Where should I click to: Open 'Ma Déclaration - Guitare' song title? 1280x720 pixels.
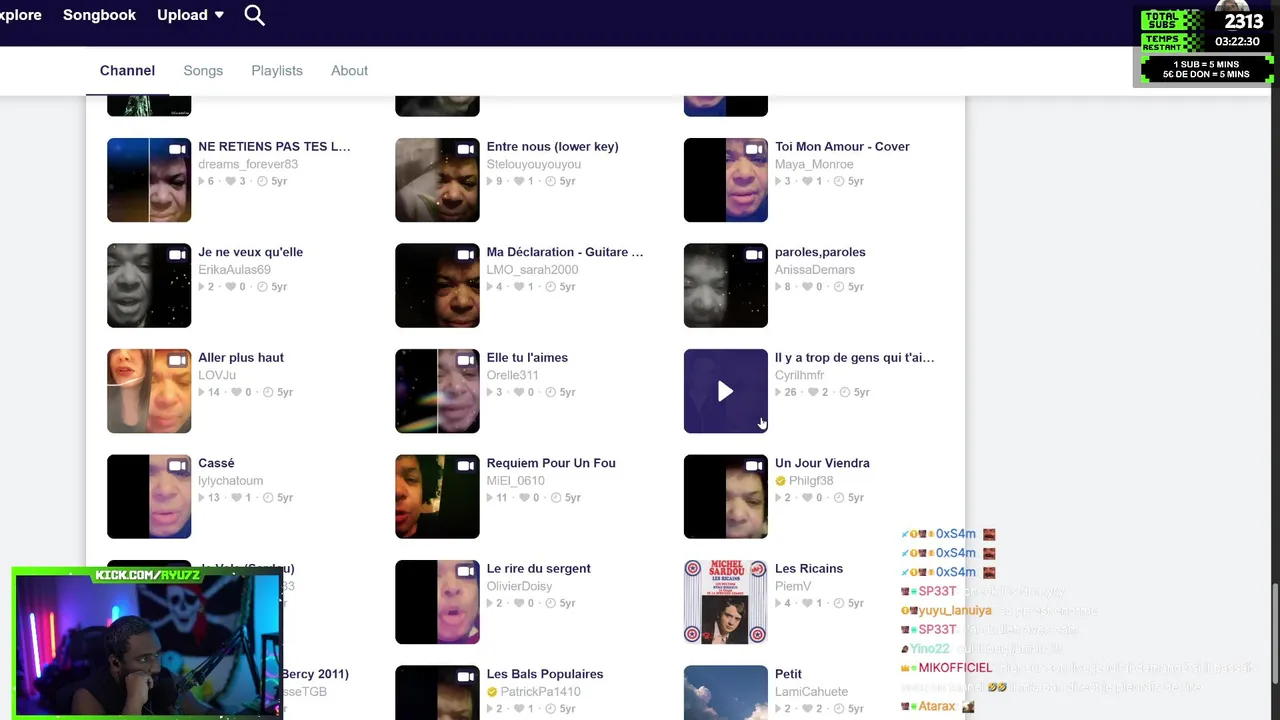(564, 252)
